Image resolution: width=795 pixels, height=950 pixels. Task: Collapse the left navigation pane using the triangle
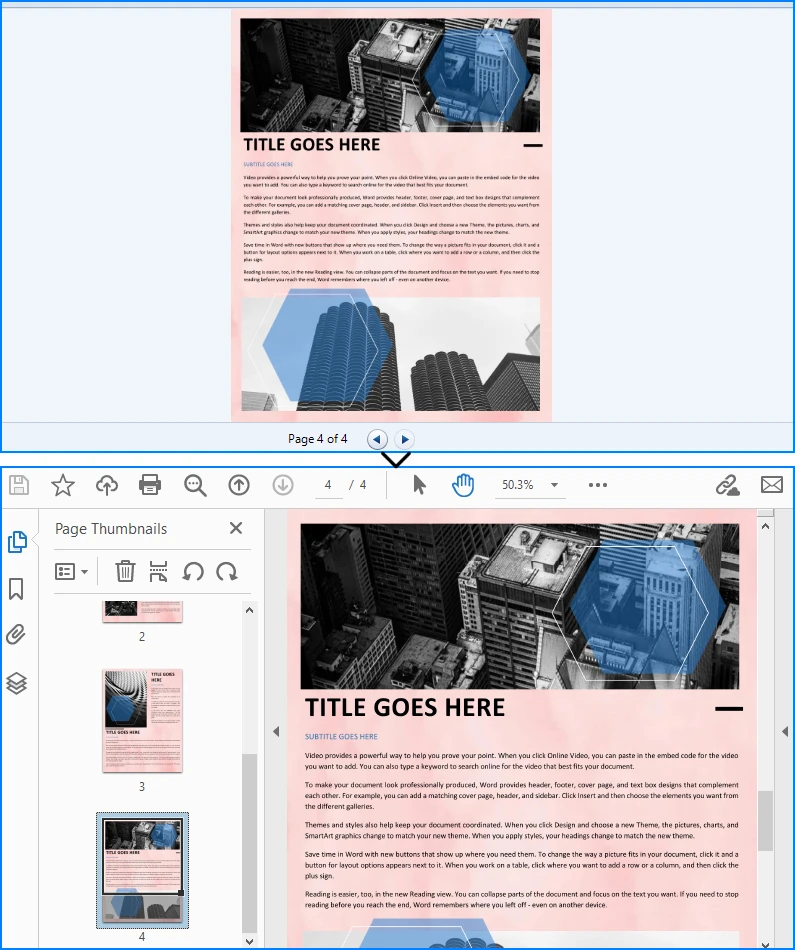tap(276, 731)
